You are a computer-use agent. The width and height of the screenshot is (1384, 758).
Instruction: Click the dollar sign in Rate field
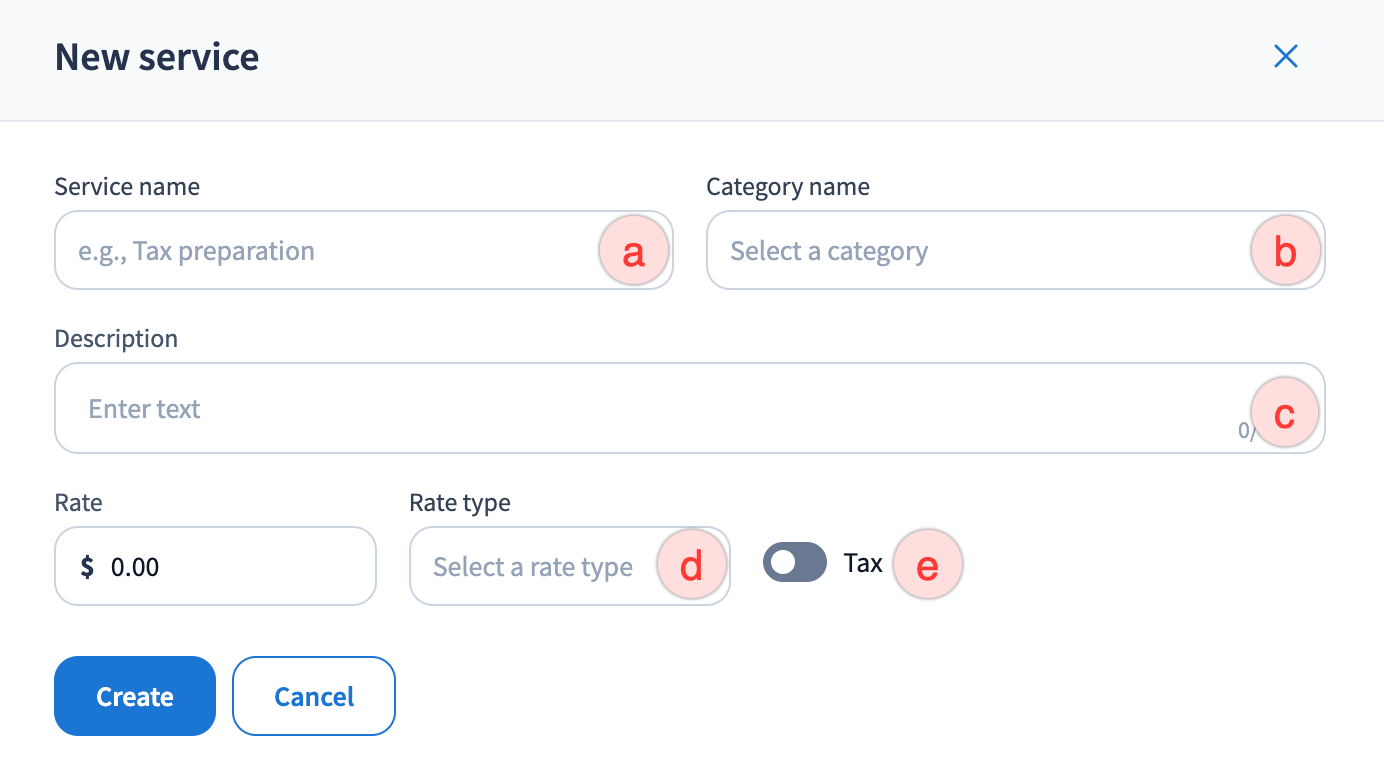tap(88, 567)
